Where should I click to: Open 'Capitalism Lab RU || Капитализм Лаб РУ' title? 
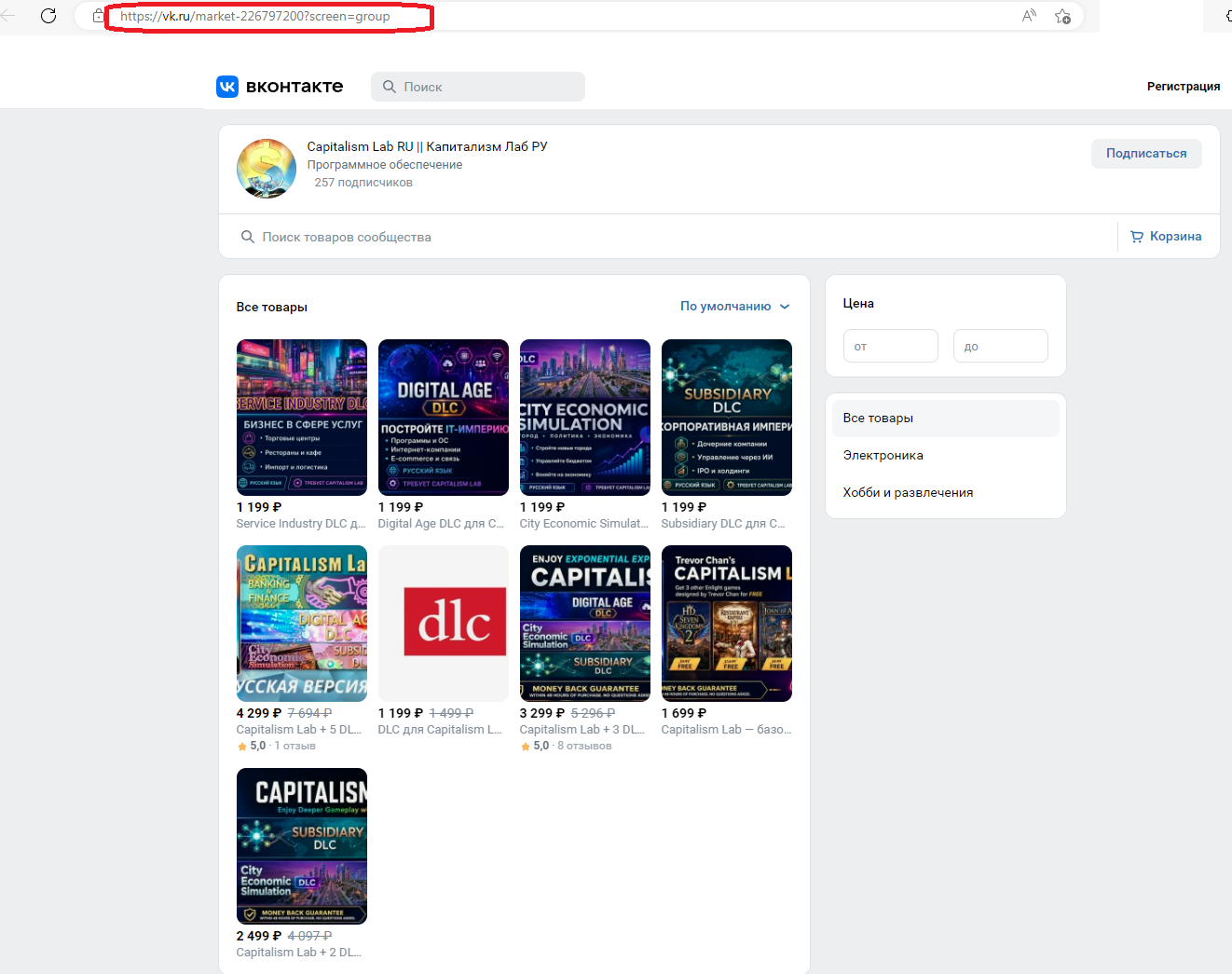click(x=428, y=146)
